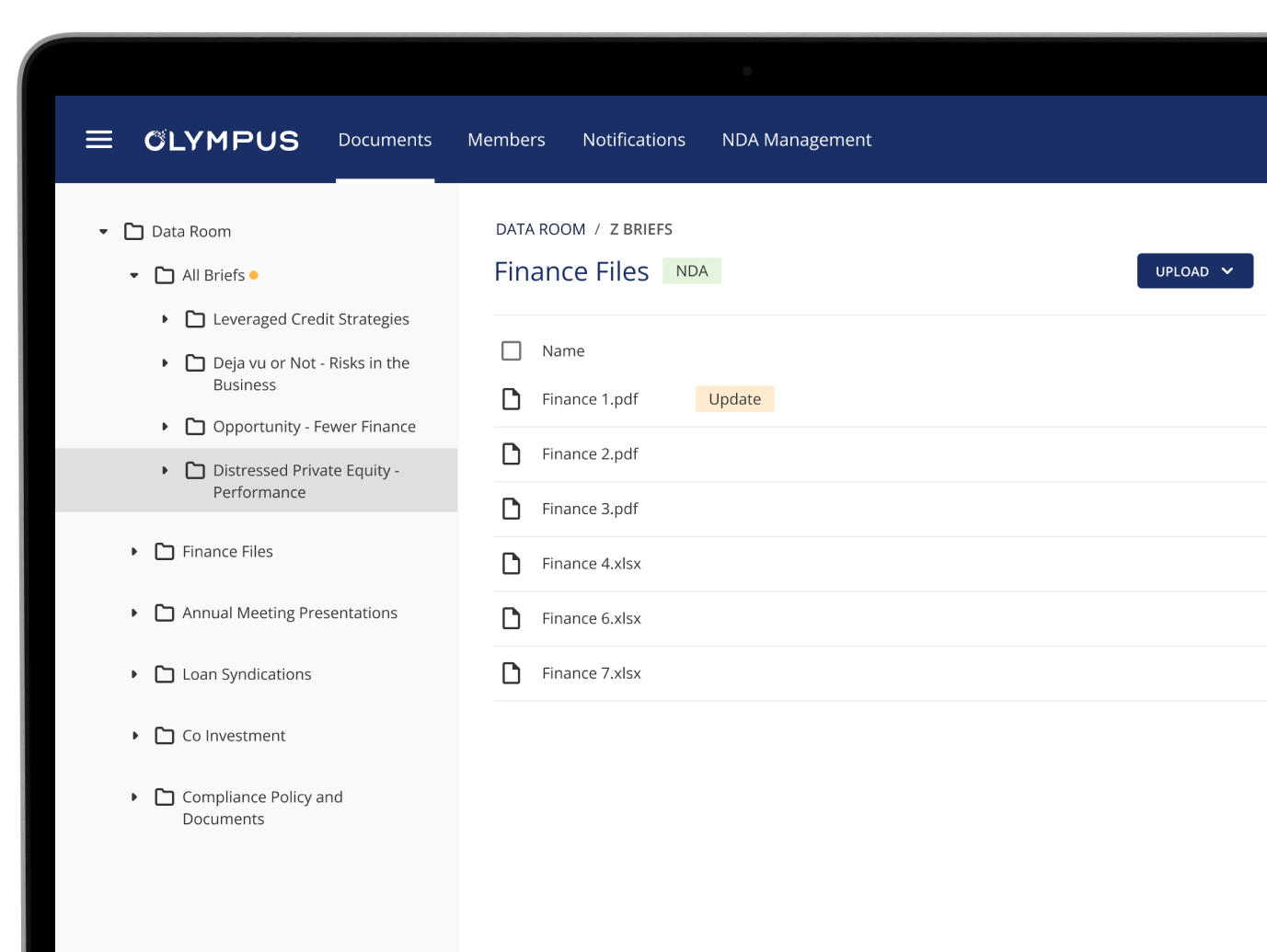Open the Upload dropdown button

pyautogui.click(x=1194, y=271)
